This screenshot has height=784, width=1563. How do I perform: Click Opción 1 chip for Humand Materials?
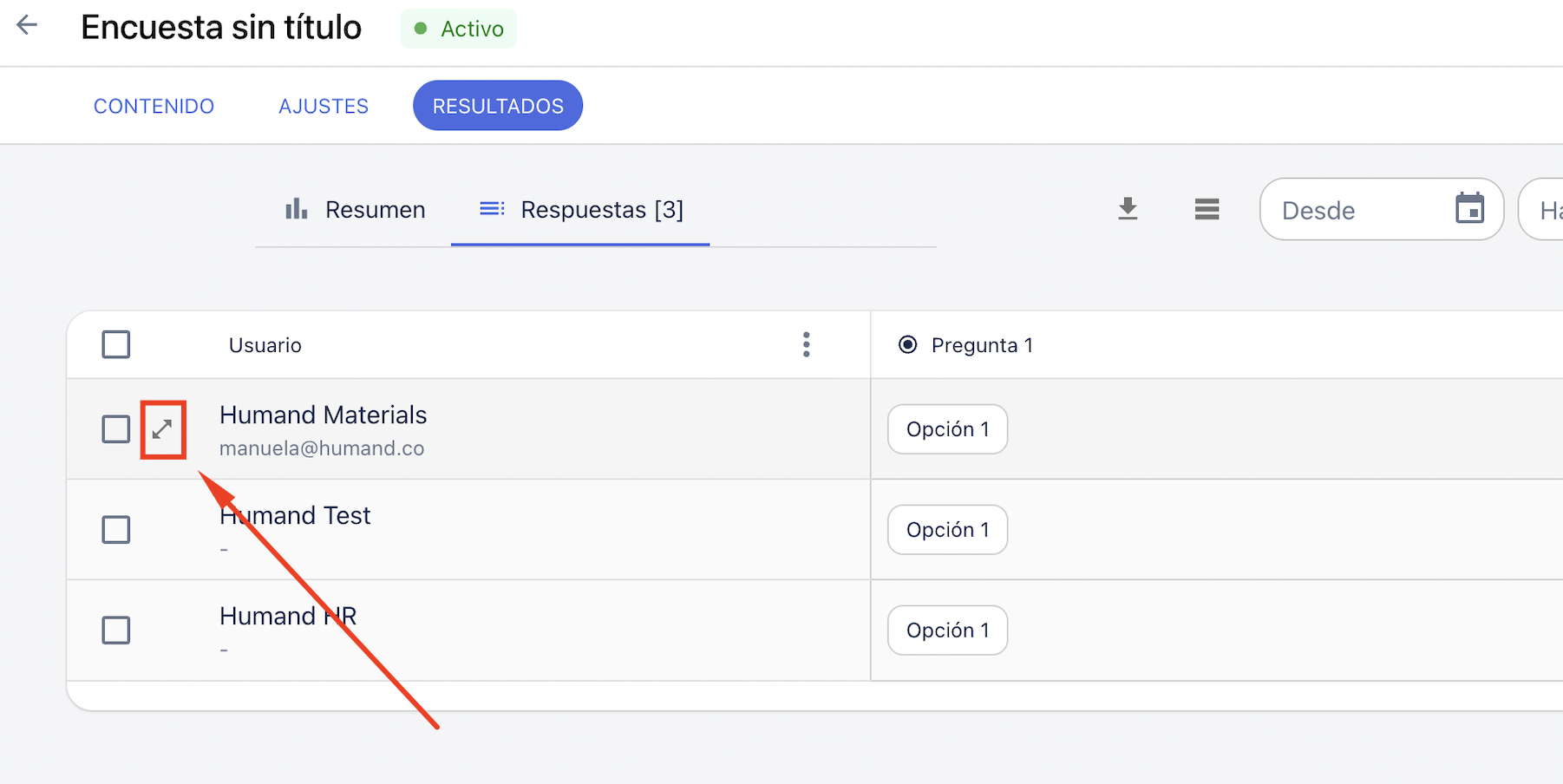pos(947,429)
